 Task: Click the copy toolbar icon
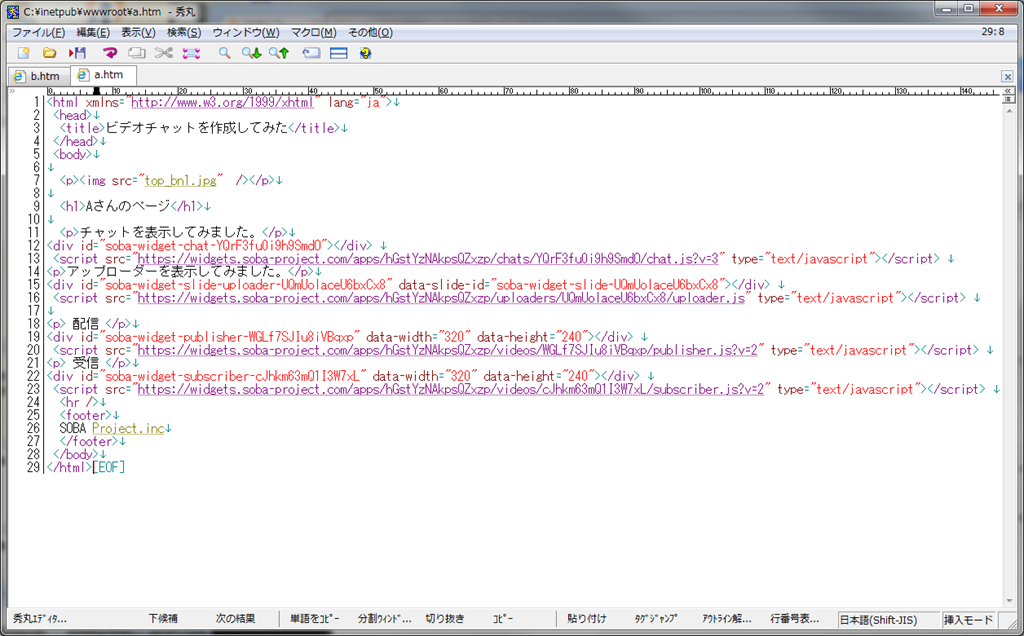point(136,53)
